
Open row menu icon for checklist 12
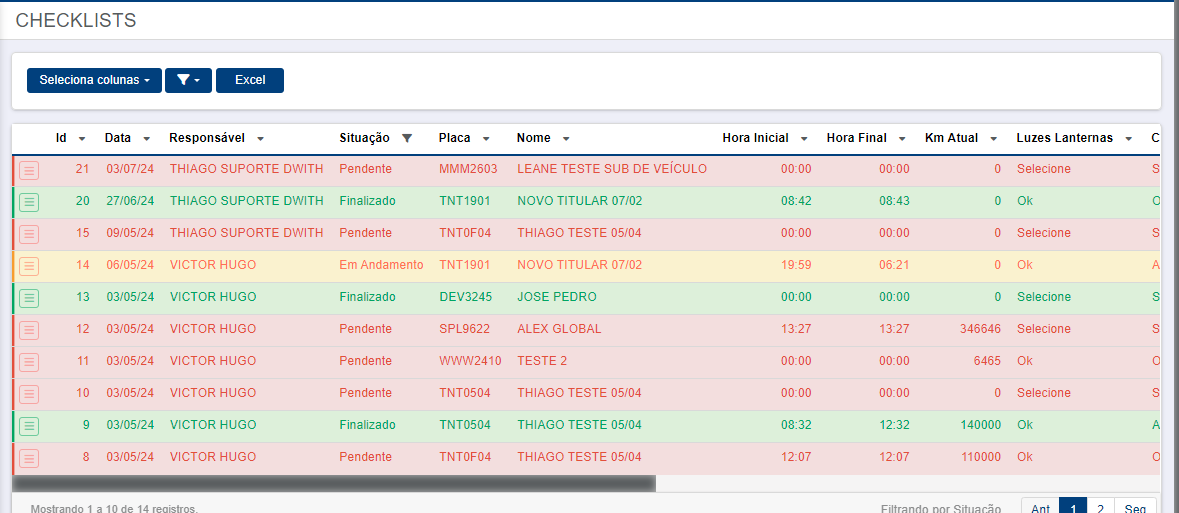click(29, 329)
